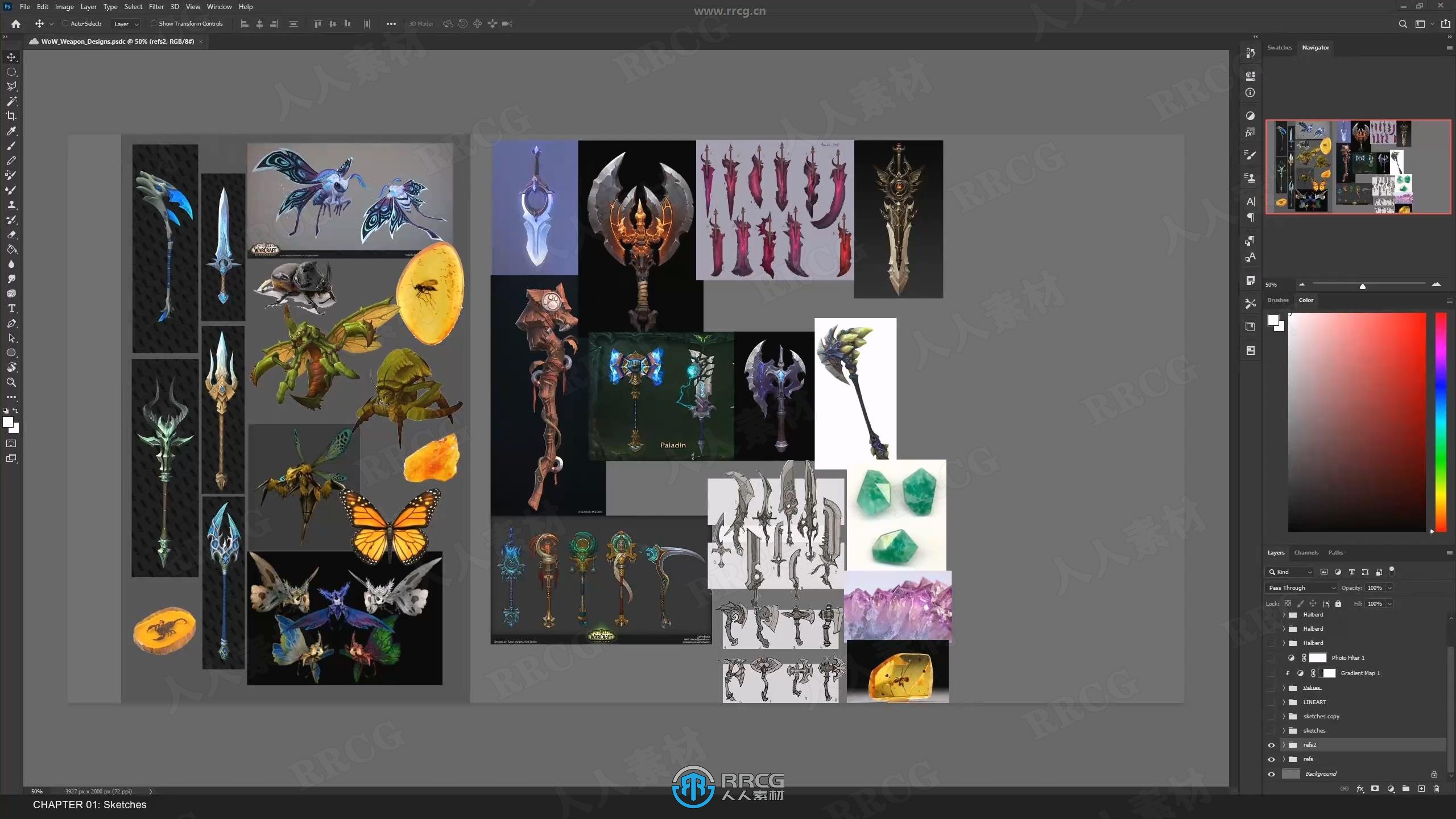Switch to the Channels tab
Viewport: 1456px width, 819px height.
point(1306,553)
